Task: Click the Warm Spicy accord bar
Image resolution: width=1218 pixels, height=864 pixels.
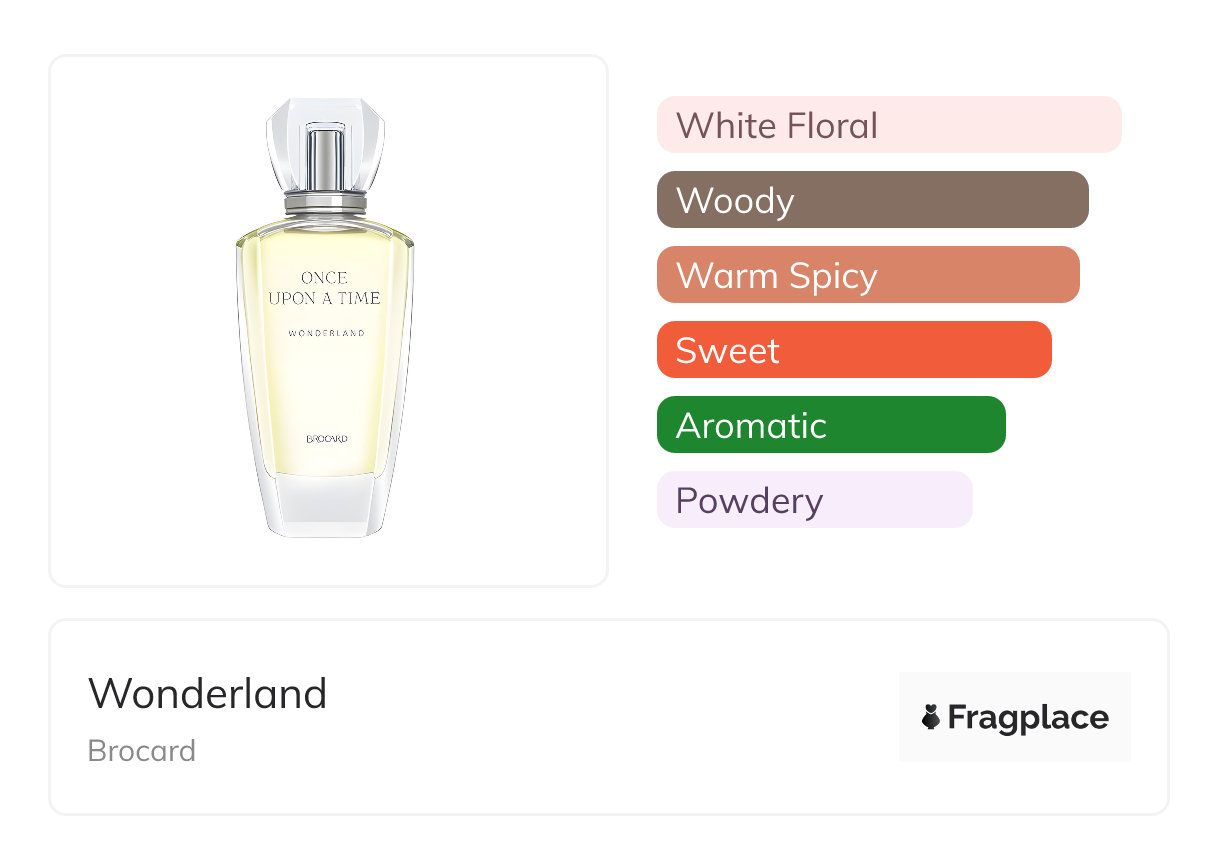Action: (867, 275)
